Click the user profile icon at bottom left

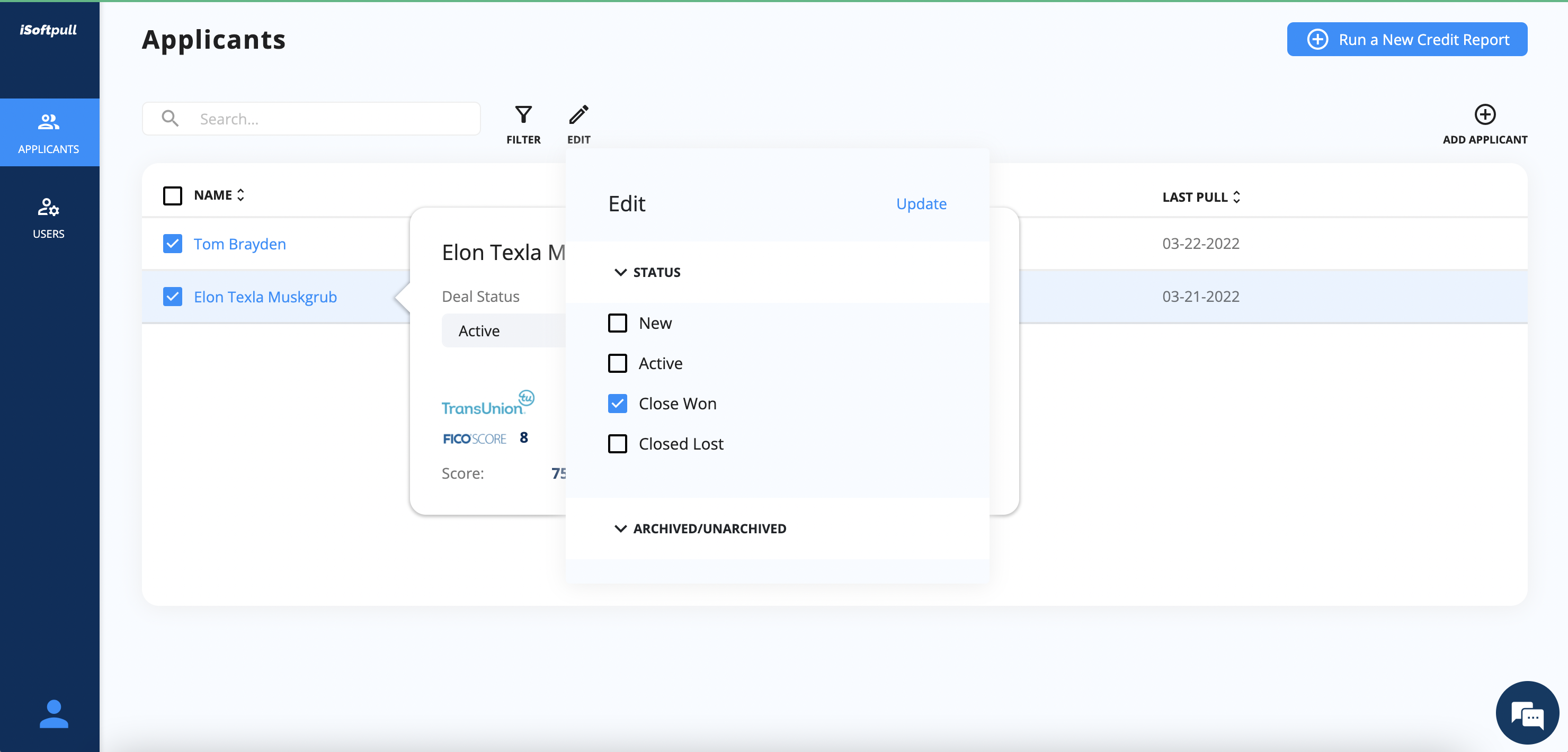tap(54, 714)
